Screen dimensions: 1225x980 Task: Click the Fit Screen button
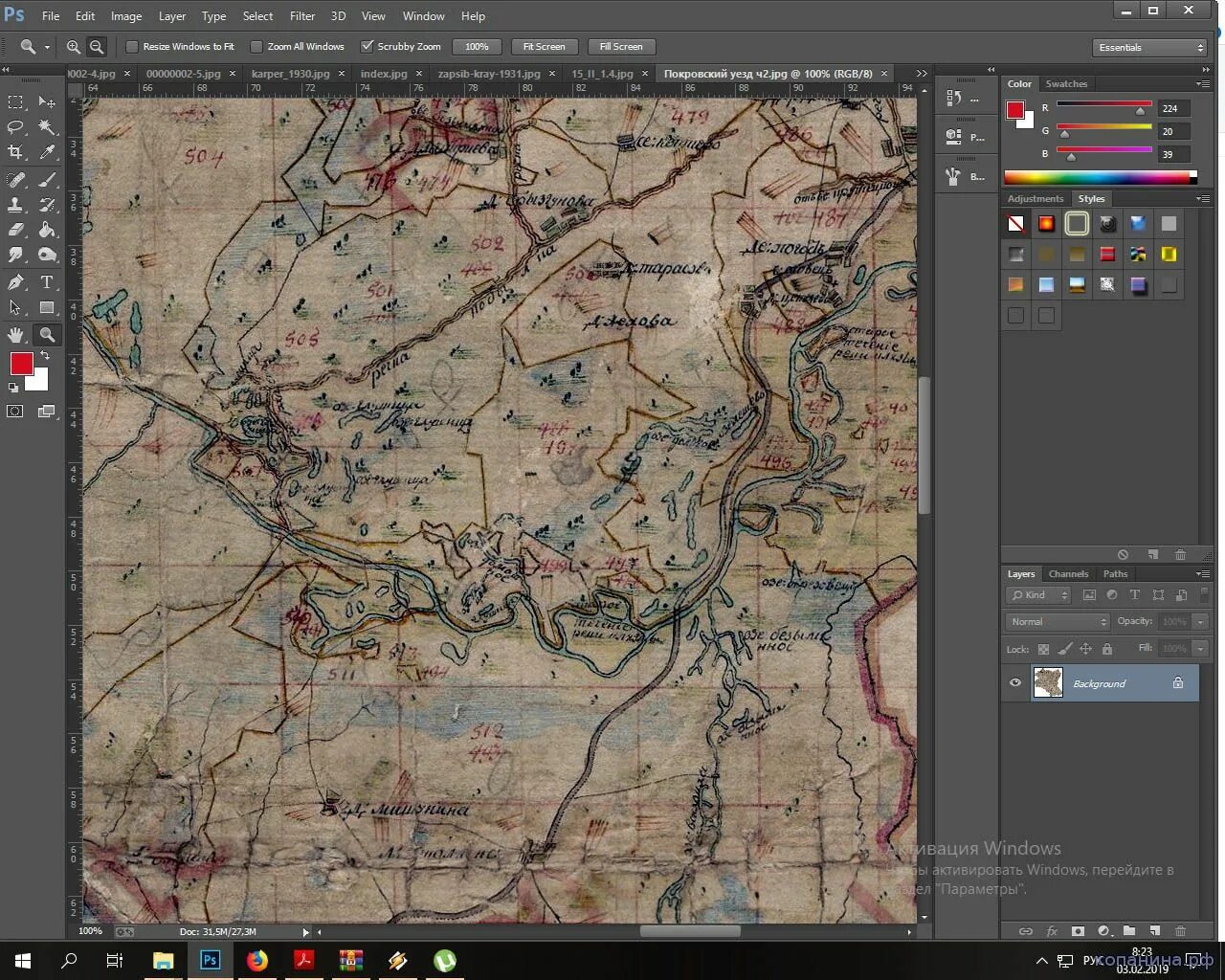(x=544, y=47)
